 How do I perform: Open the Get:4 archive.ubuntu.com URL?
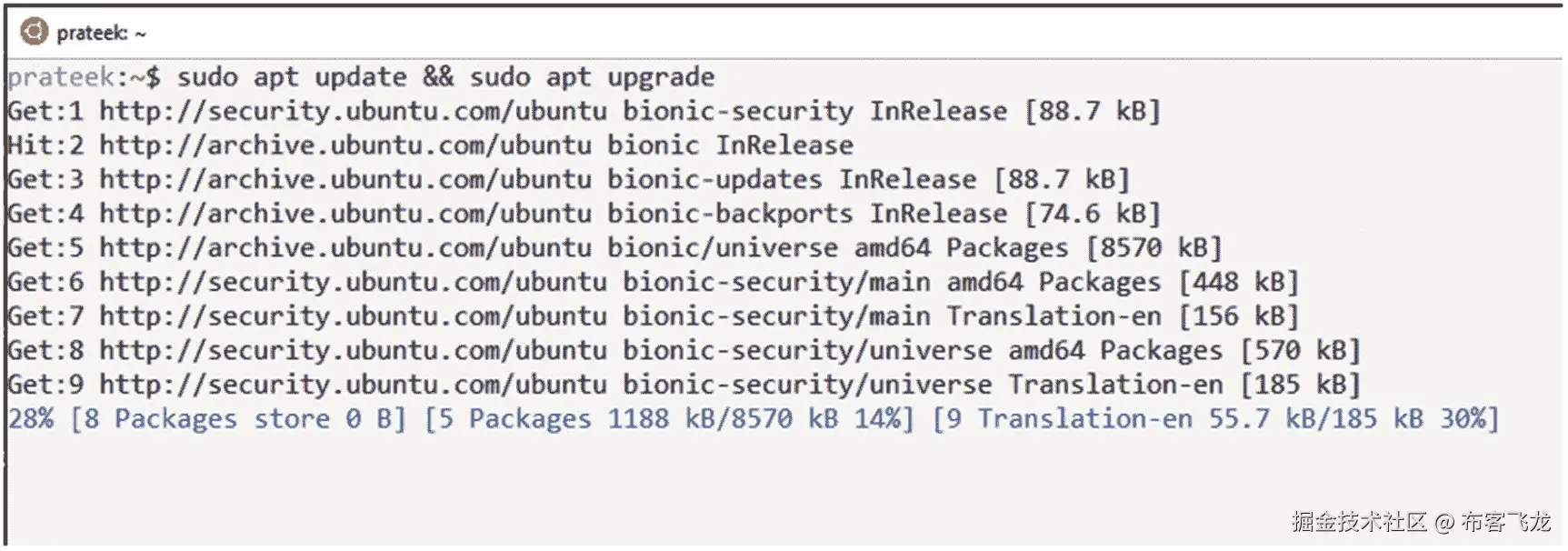[x=345, y=214]
